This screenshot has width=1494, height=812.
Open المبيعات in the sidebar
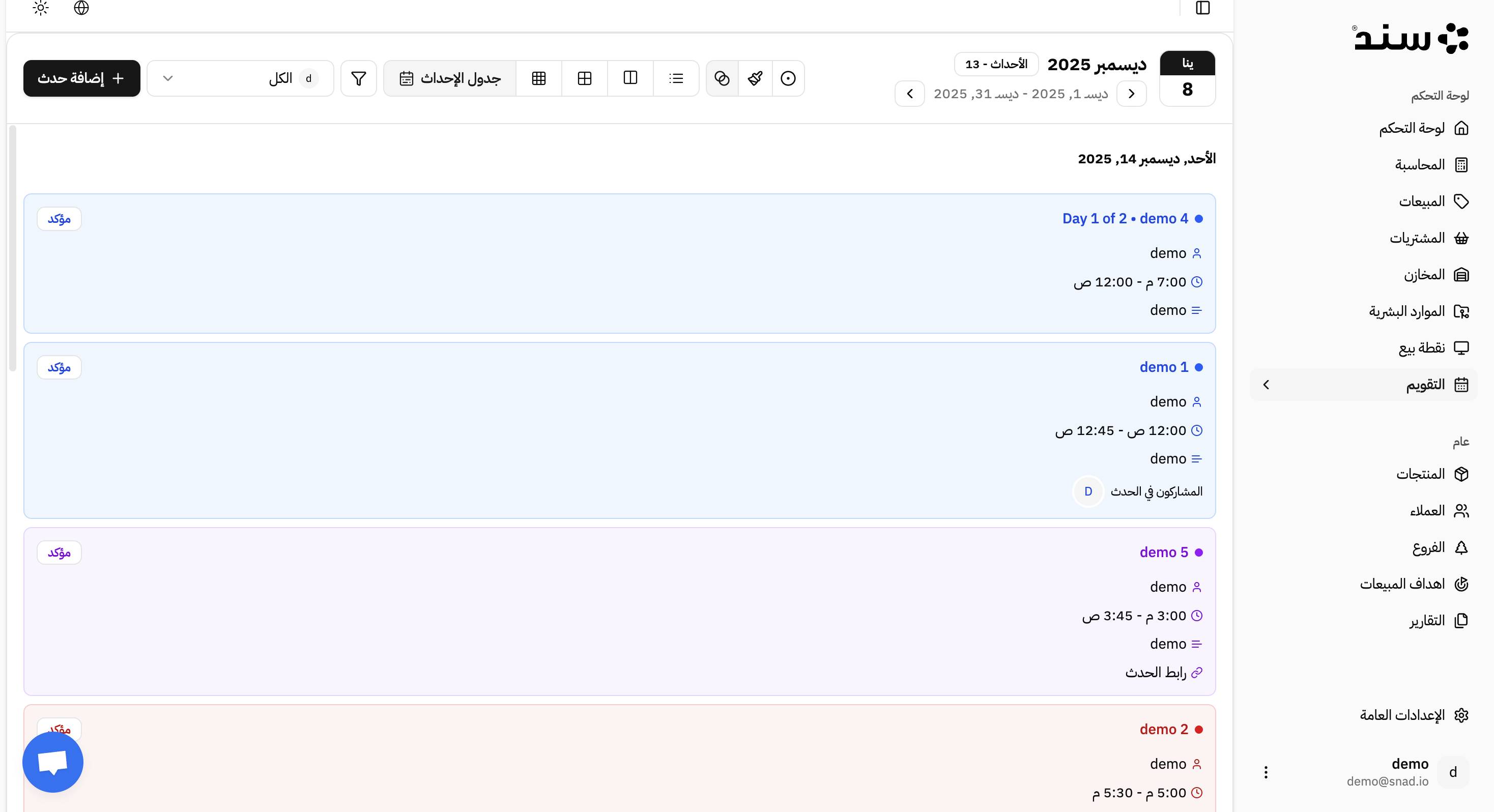(1422, 201)
